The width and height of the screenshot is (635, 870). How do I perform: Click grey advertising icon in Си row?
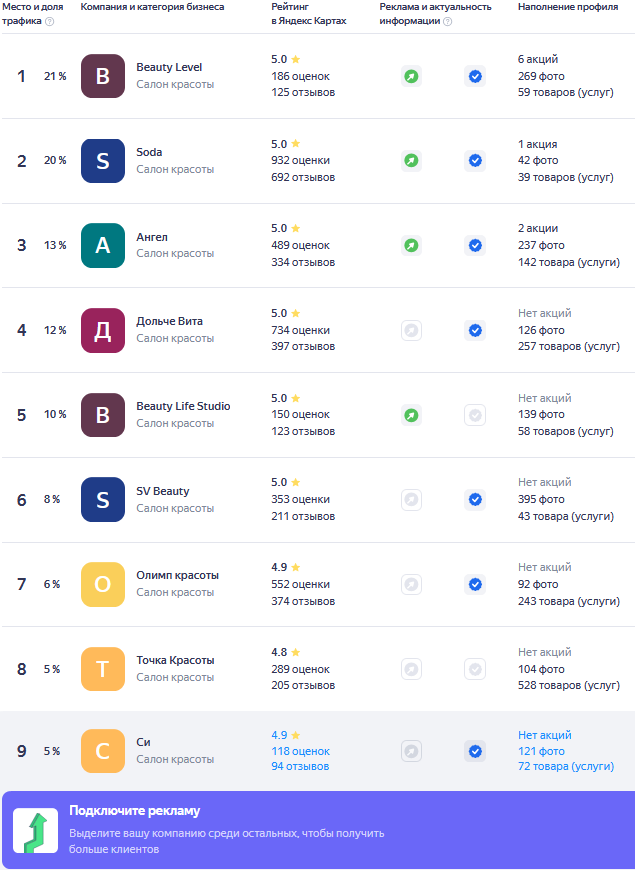point(411,751)
